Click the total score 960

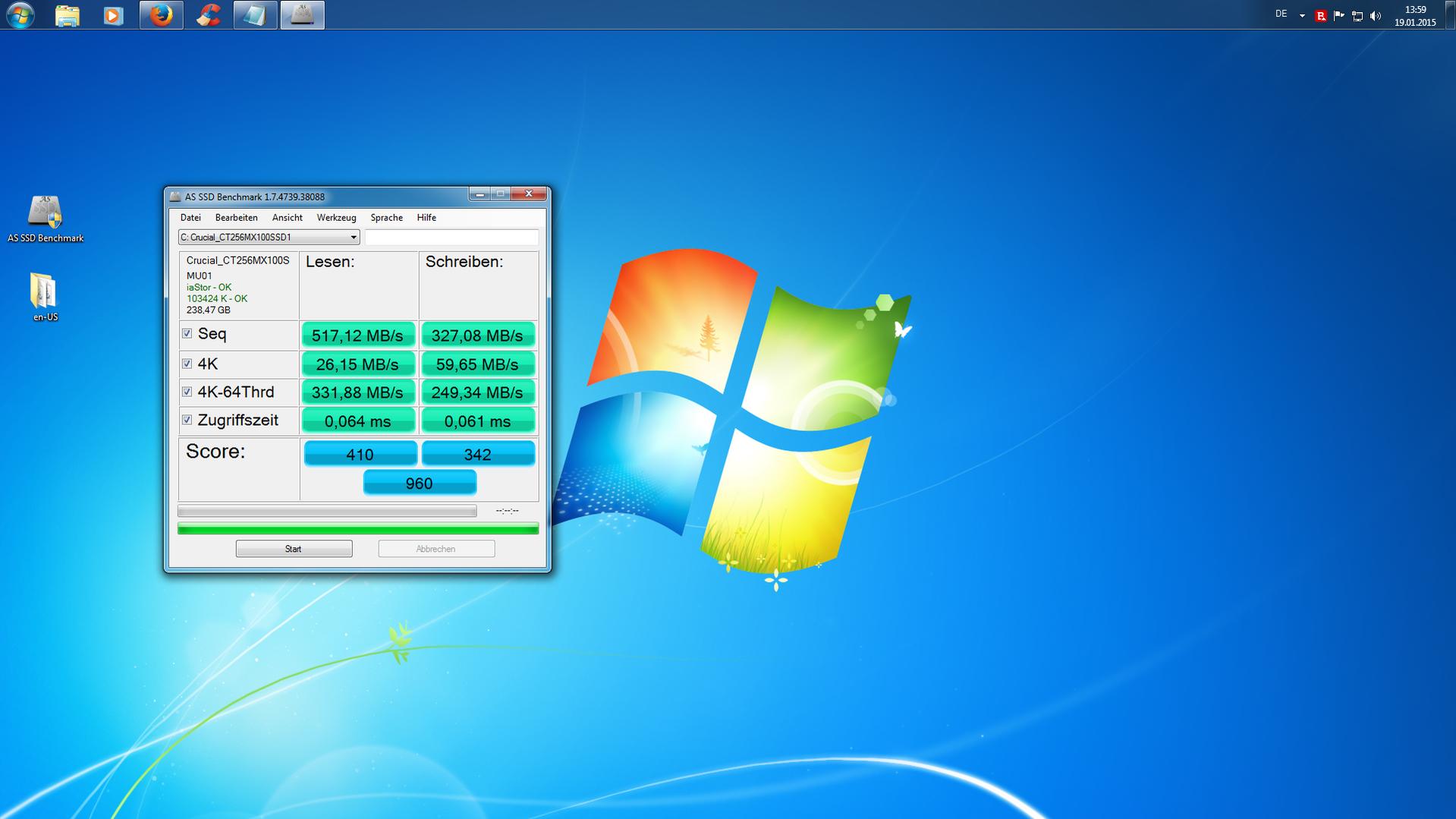[x=420, y=483]
